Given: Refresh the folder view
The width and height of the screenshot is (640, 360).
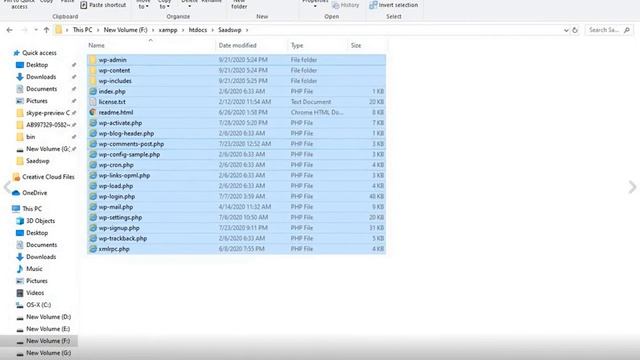Looking at the screenshot, I should click(x=575, y=30).
